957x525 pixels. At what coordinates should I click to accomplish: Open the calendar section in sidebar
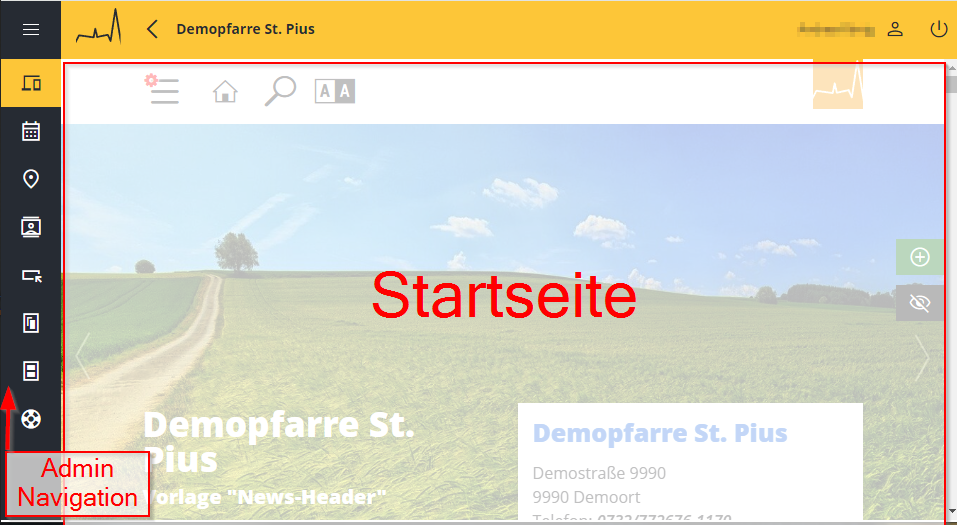coord(30,131)
